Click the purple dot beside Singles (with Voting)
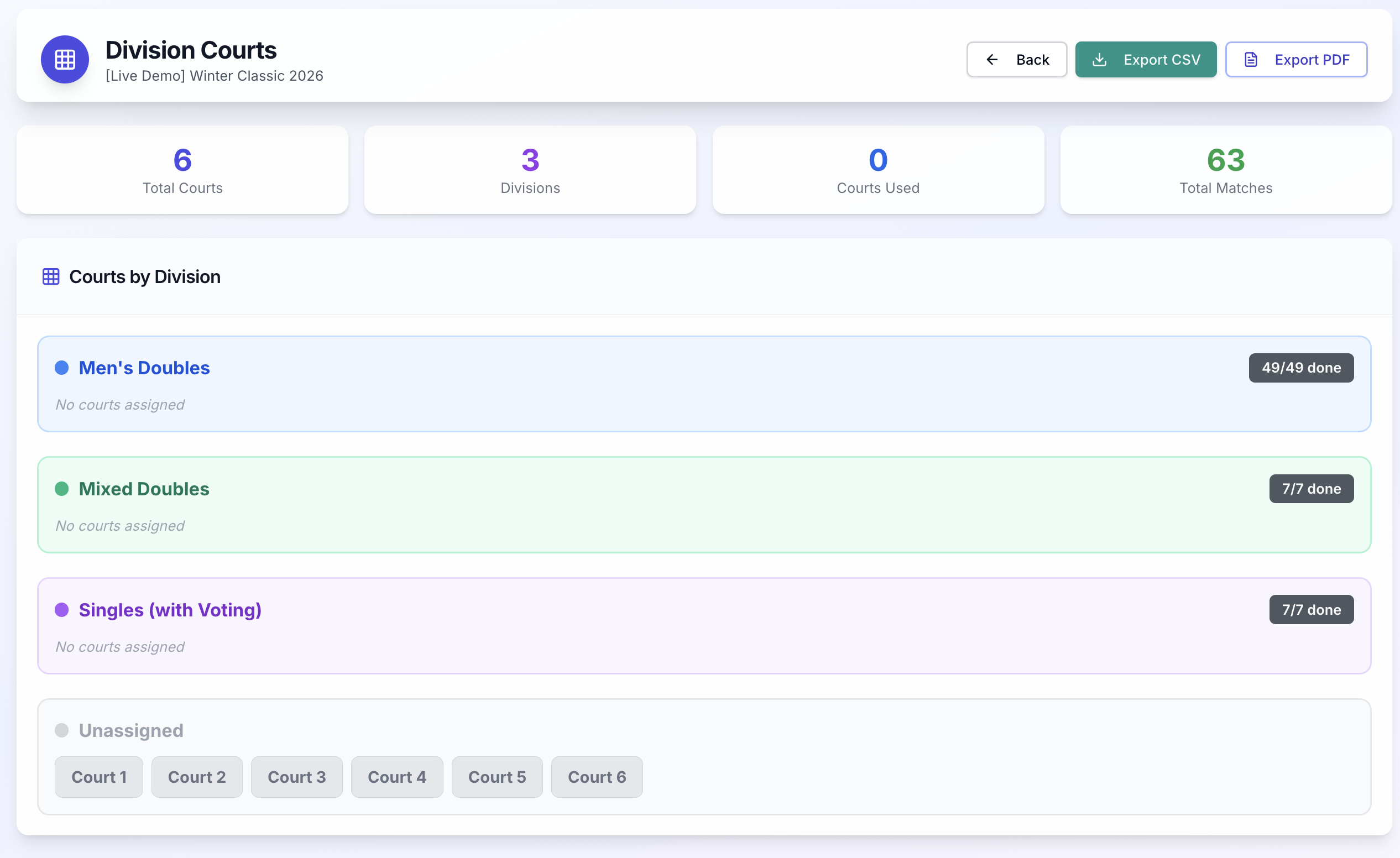The width and height of the screenshot is (1400, 858). (x=62, y=610)
